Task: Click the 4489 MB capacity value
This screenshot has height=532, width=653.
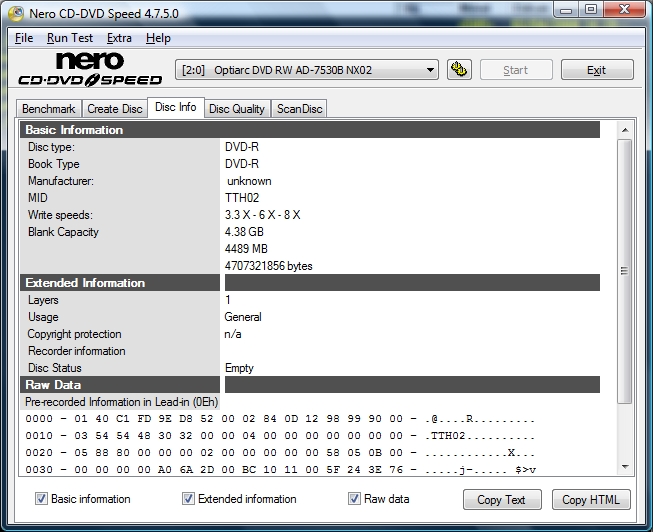Action: click(246, 249)
